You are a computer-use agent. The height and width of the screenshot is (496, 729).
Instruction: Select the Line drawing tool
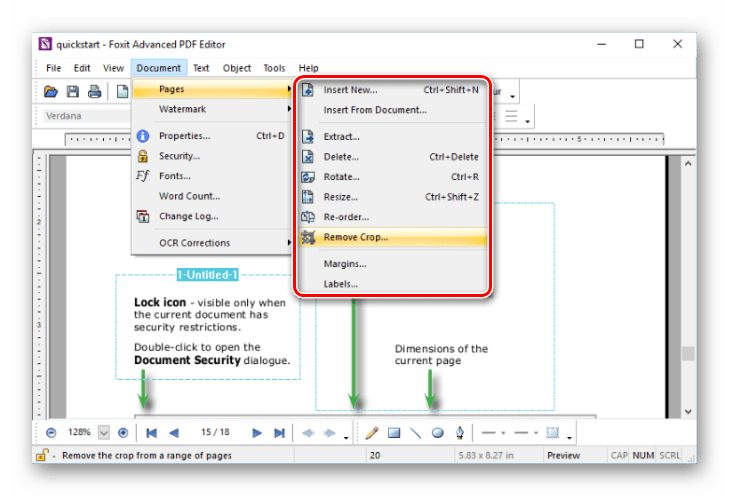416,433
